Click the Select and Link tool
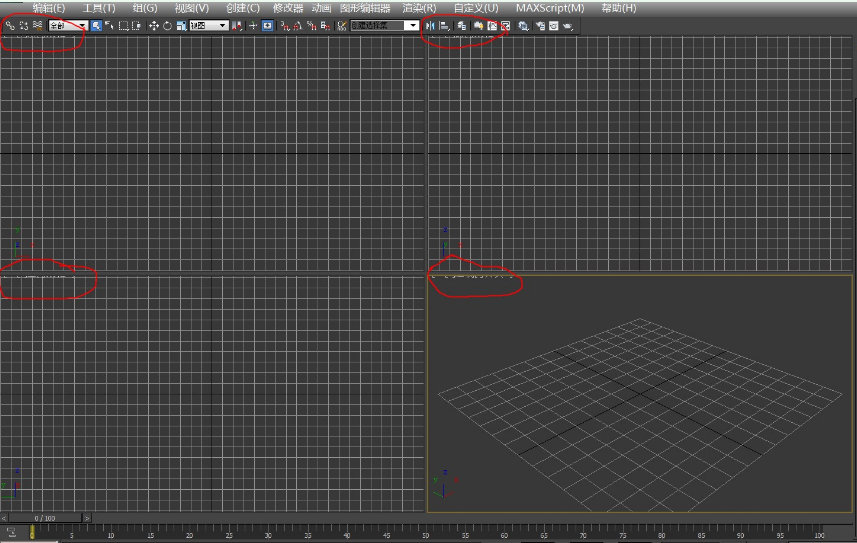This screenshot has width=857, height=543. [10, 25]
